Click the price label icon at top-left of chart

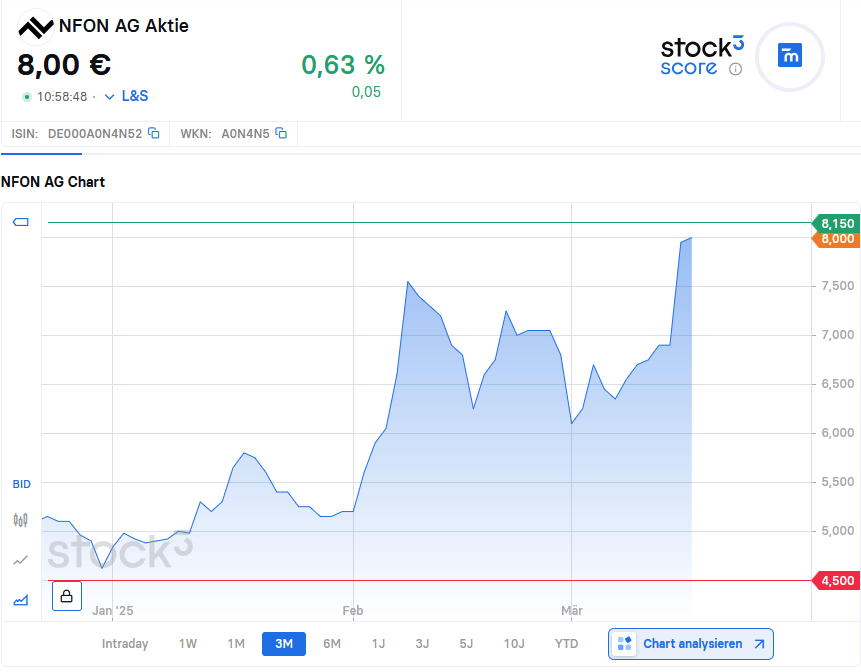[x=21, y=222]
